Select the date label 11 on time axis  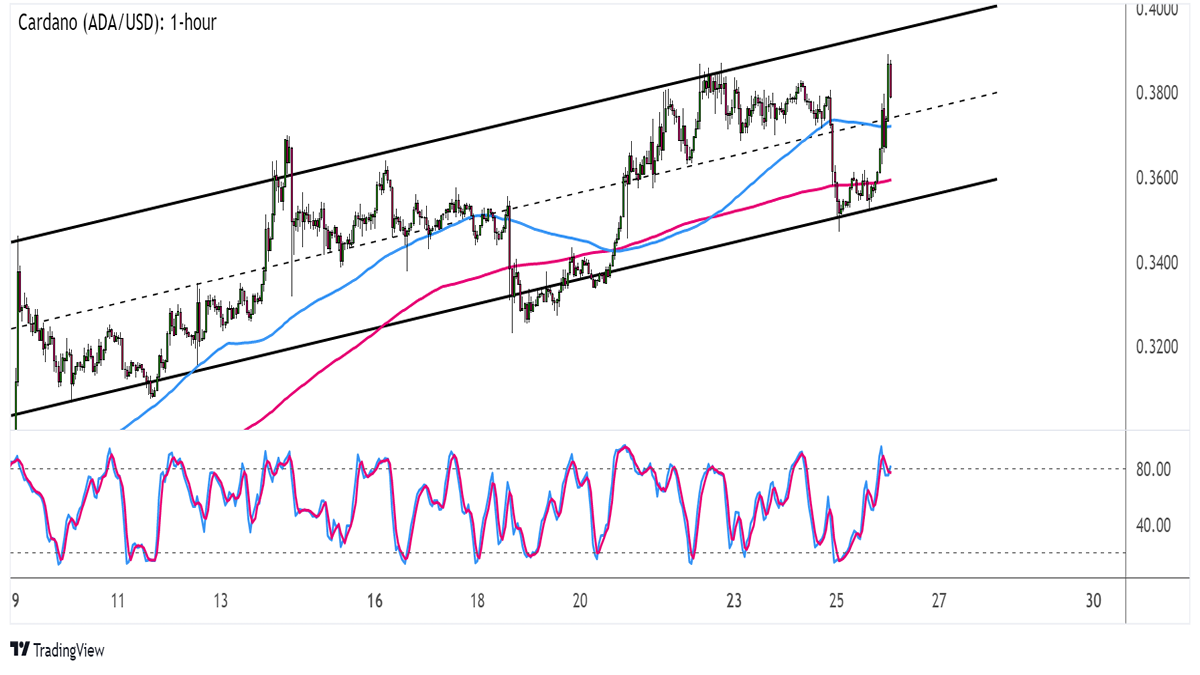(118, 601)
